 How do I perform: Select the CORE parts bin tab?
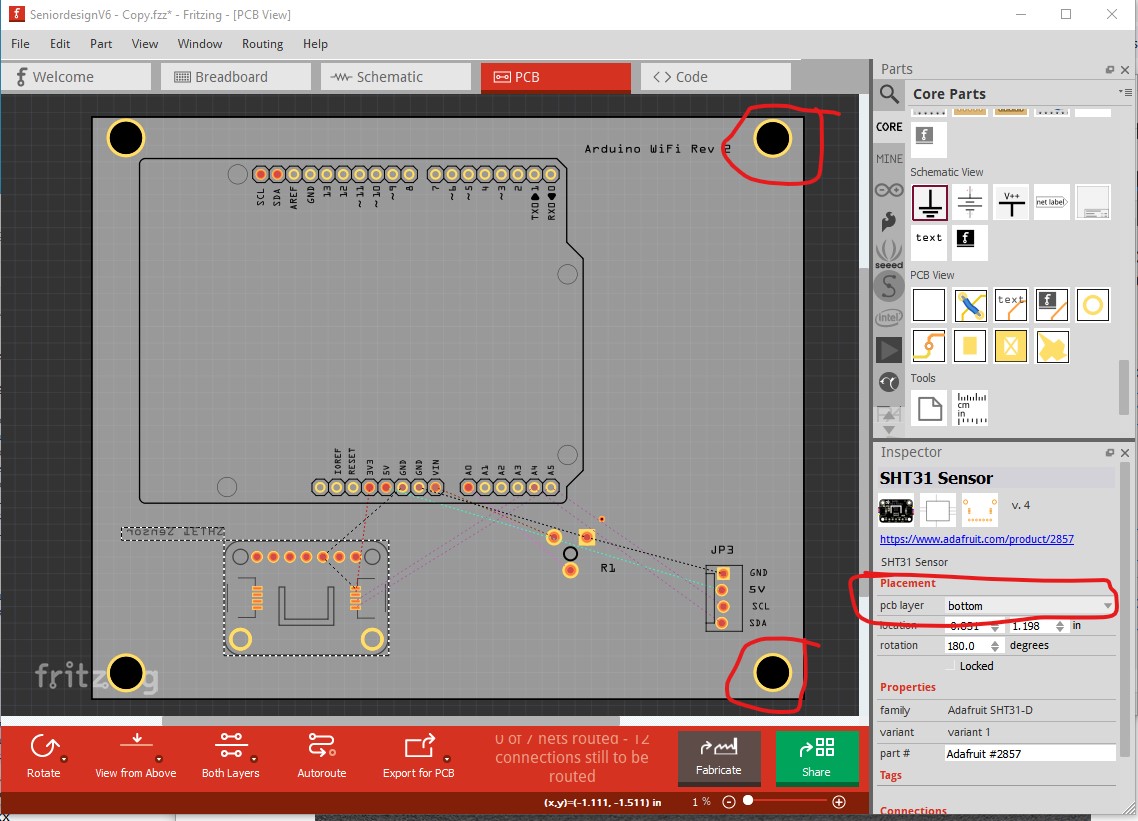[x=889, y=126]
